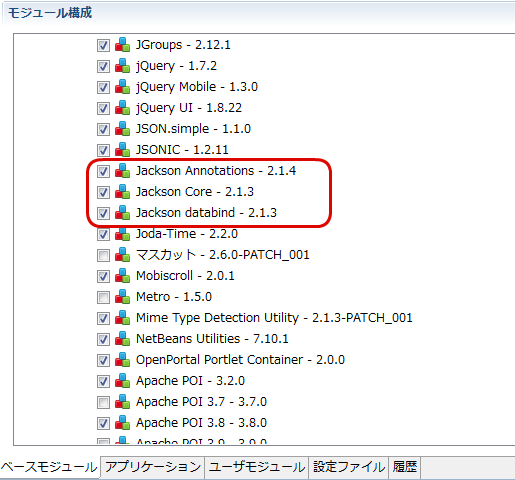Select the Jackson Annotations - 2.1.4 label
Viewport: 515px width, 480px height.
tap(216, 171)
